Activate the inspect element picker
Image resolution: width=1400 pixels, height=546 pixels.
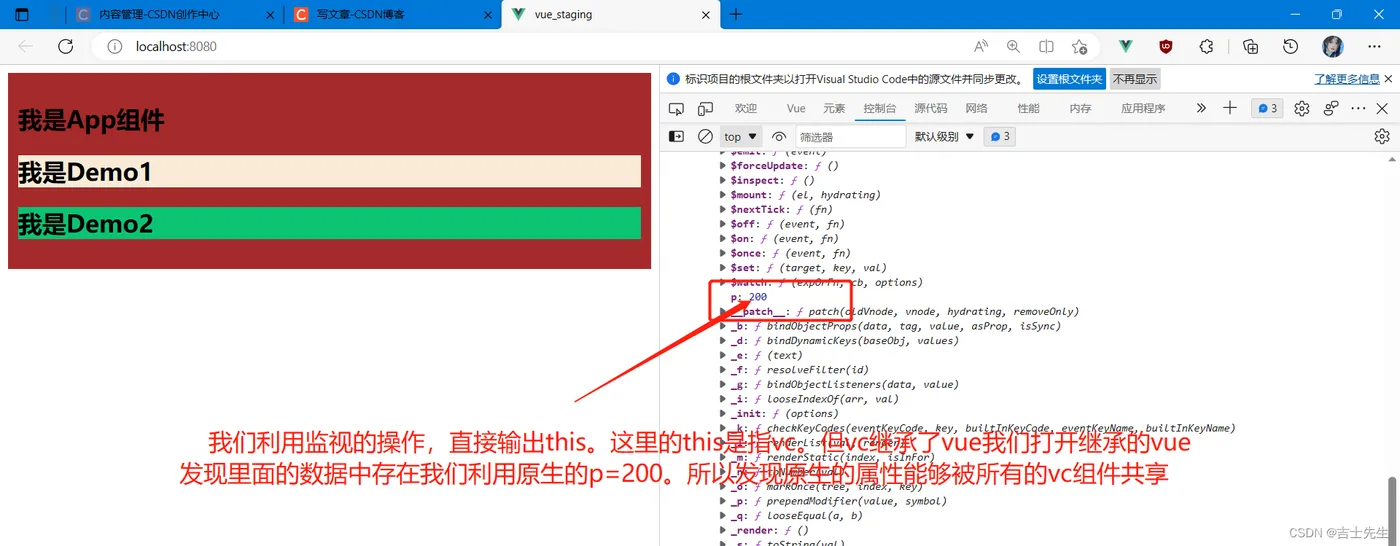[677, 108]
